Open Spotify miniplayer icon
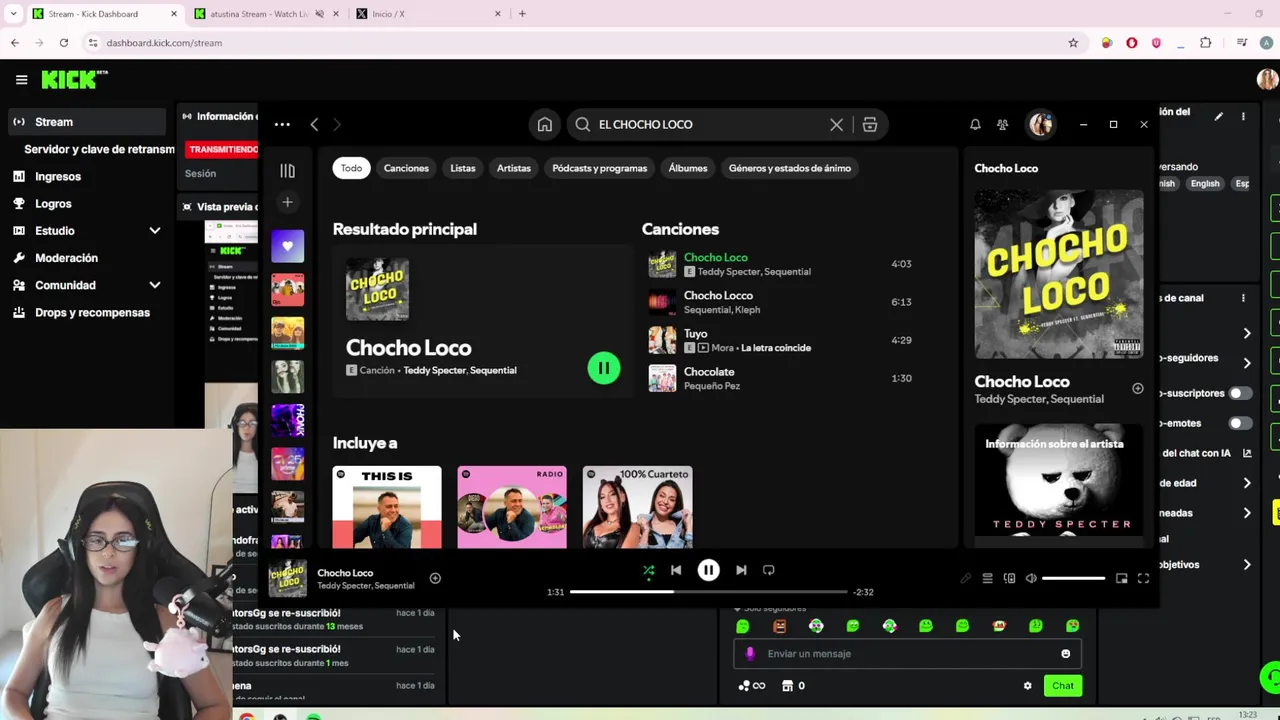This screenshot has width=1280, height=720. click(1121, 578)
